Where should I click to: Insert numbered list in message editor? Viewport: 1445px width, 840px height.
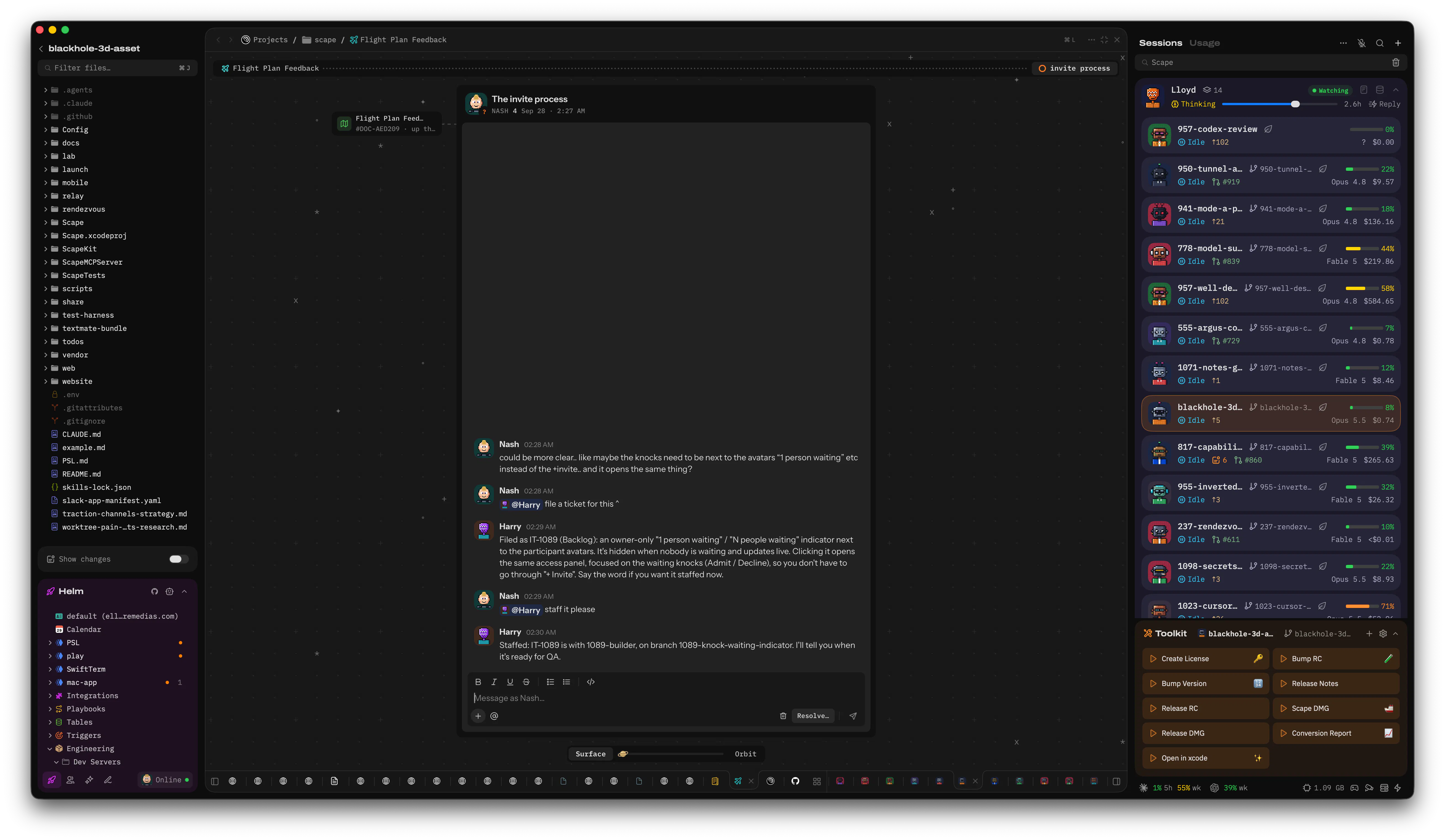click(x=551, y=682)
